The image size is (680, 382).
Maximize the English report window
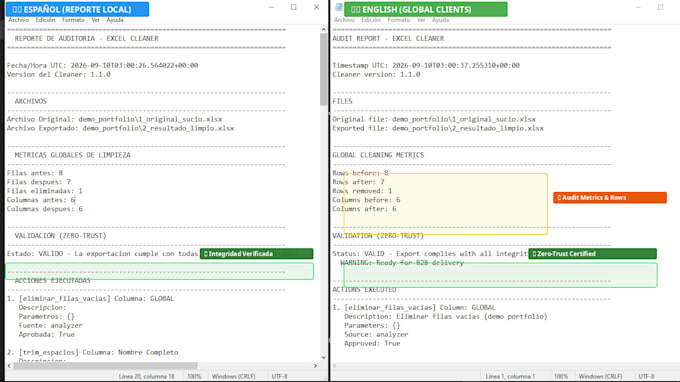point(660,7)
